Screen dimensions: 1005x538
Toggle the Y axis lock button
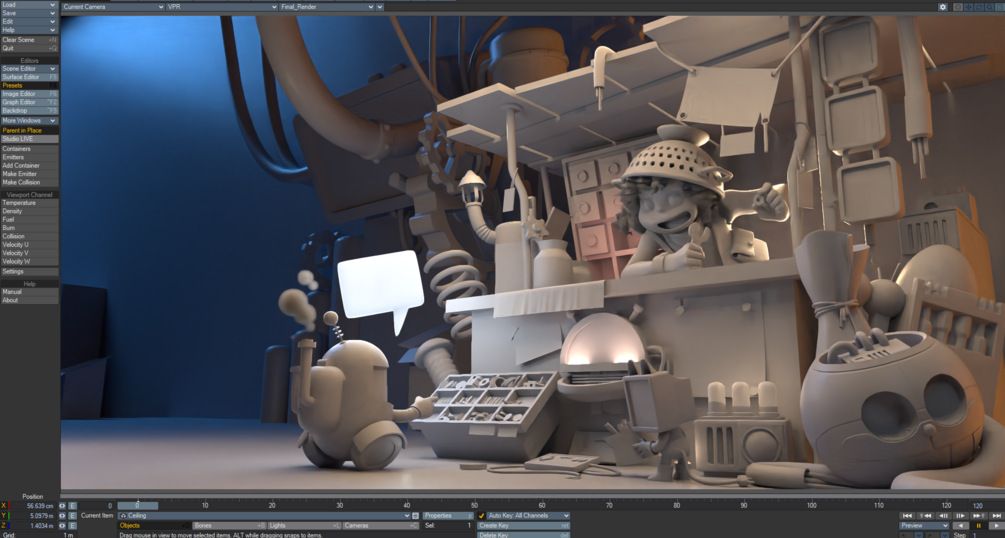[4, 516]
